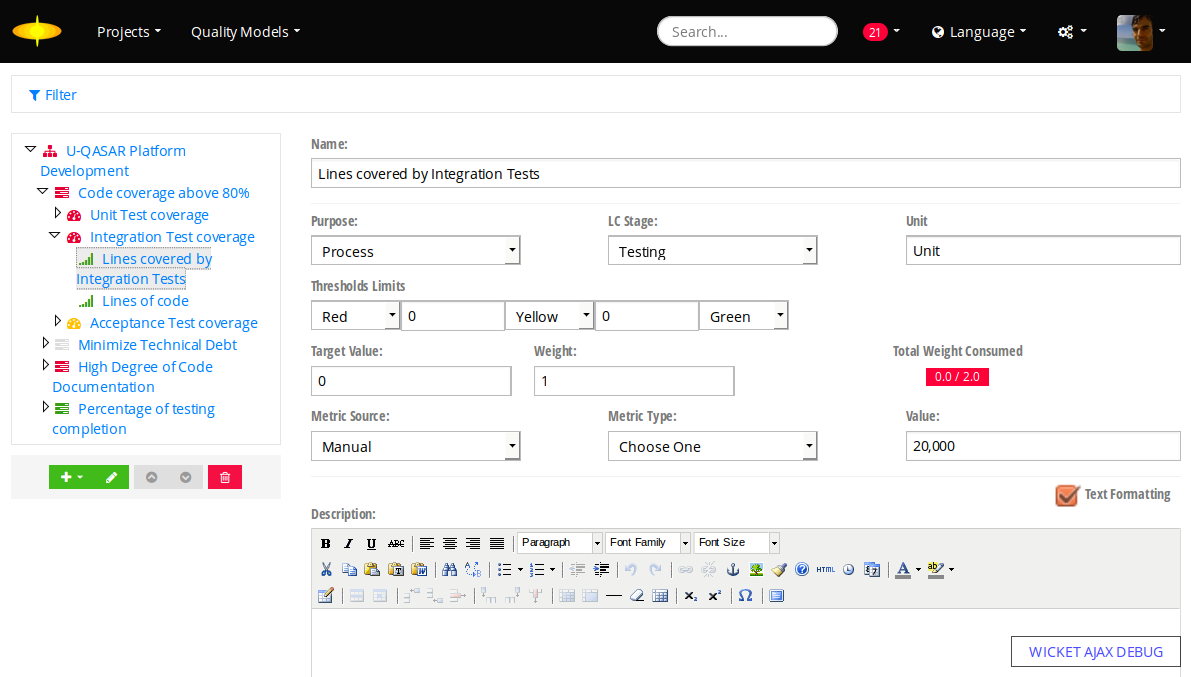Click the Cut scissors icon in editor

[326, 570]
